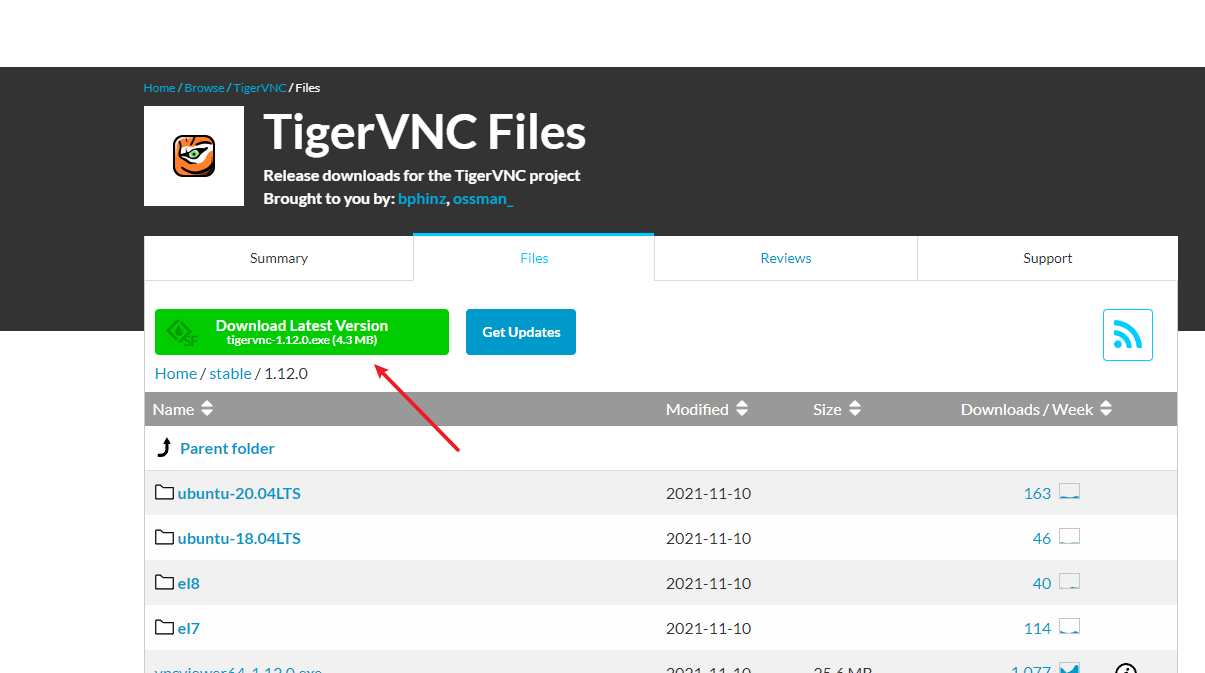Sort files by Size arrows
This screenshot has width=1205, height=673.
click(855, 409)
